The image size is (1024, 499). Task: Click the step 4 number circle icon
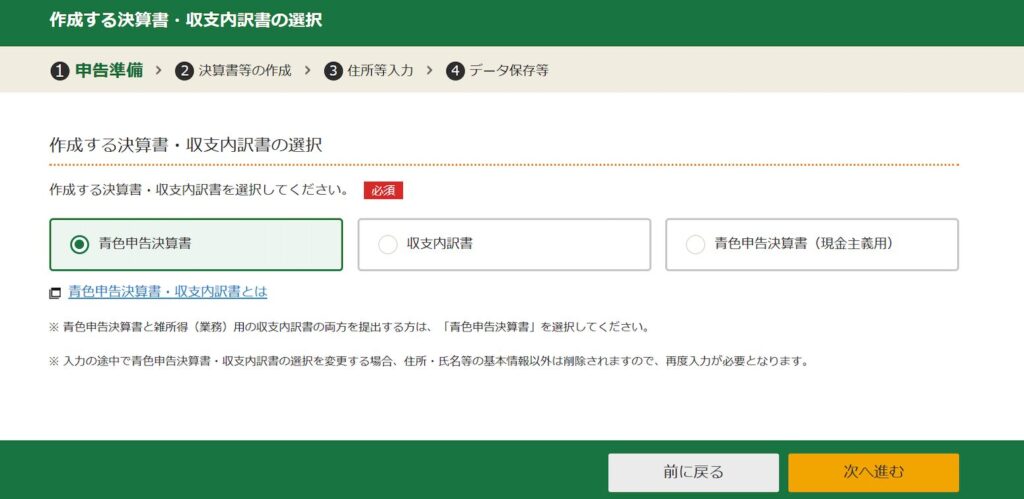point(455,71)
